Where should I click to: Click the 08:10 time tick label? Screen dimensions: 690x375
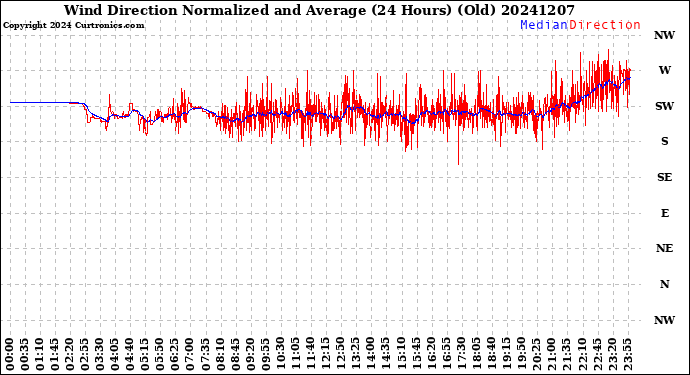[220, 353]
